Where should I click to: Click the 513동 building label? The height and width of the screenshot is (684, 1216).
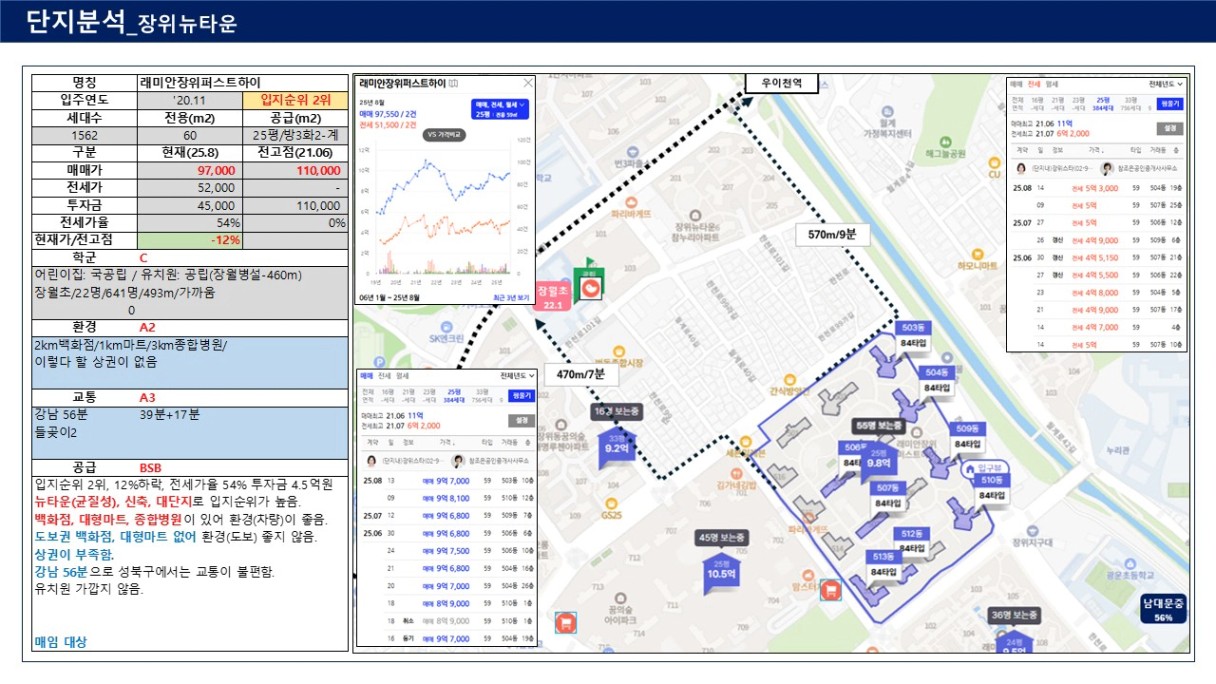click(x=883, y=557)
